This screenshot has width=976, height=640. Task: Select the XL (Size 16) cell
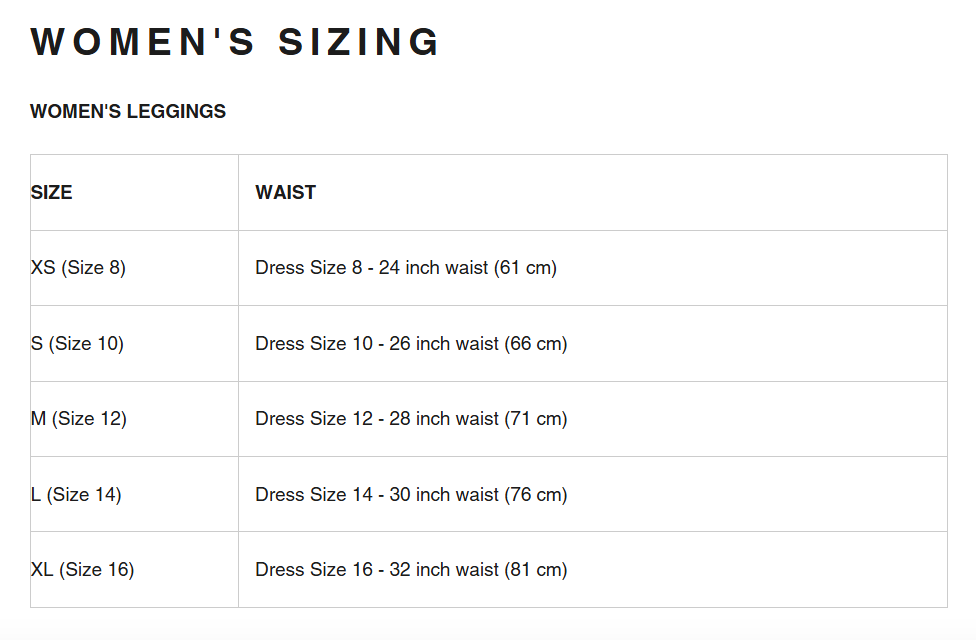82,570
